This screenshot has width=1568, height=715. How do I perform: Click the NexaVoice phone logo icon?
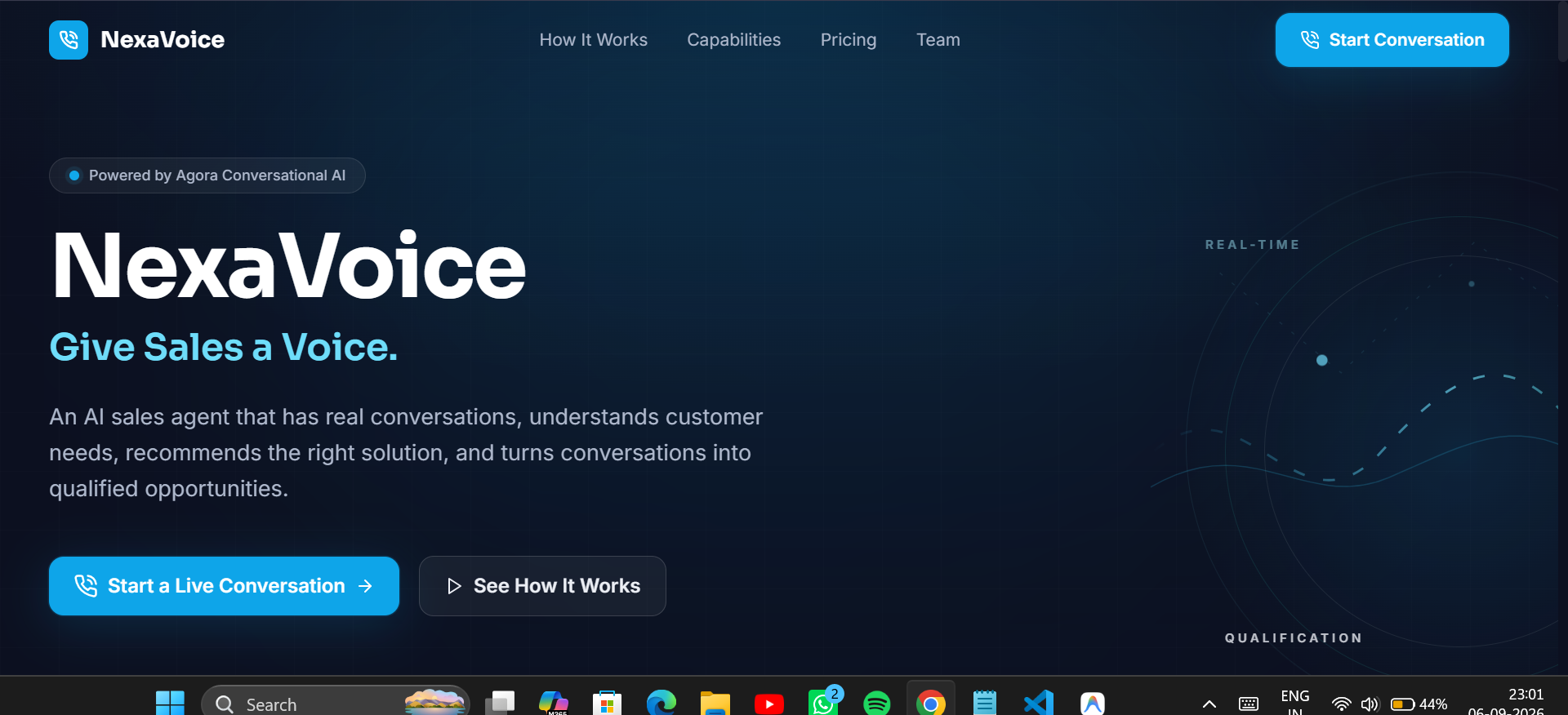(x=69, y=40)
